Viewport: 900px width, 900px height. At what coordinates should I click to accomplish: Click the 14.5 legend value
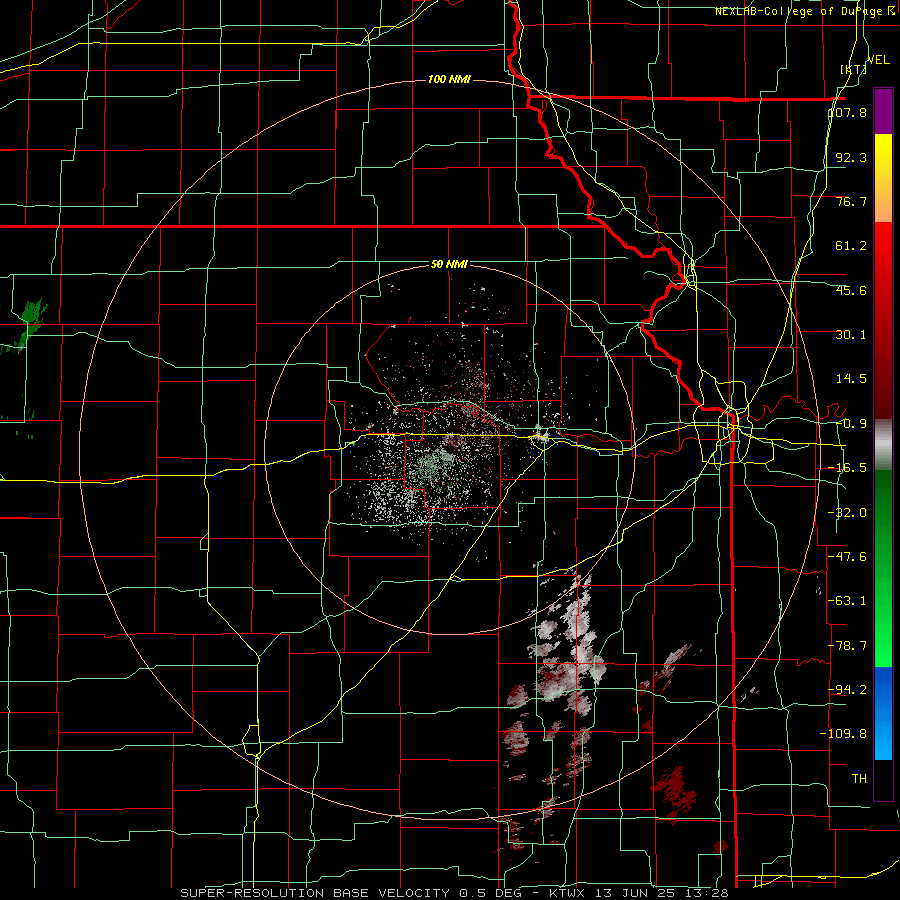pos(851,379)
